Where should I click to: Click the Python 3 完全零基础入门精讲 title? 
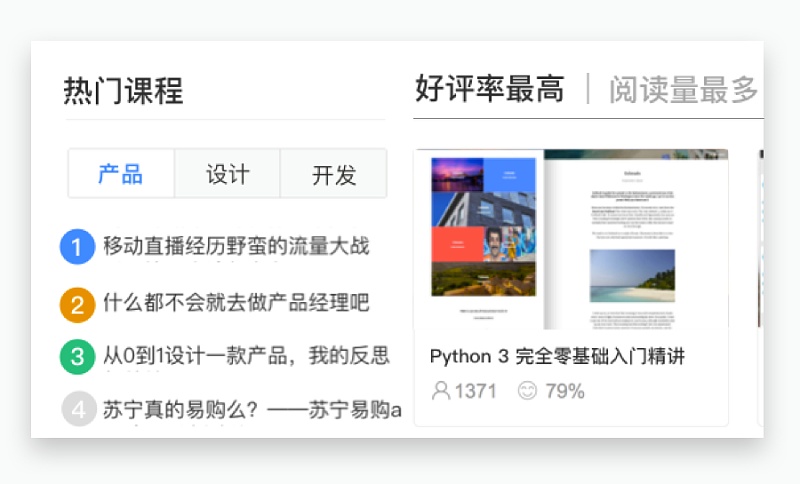557,357
